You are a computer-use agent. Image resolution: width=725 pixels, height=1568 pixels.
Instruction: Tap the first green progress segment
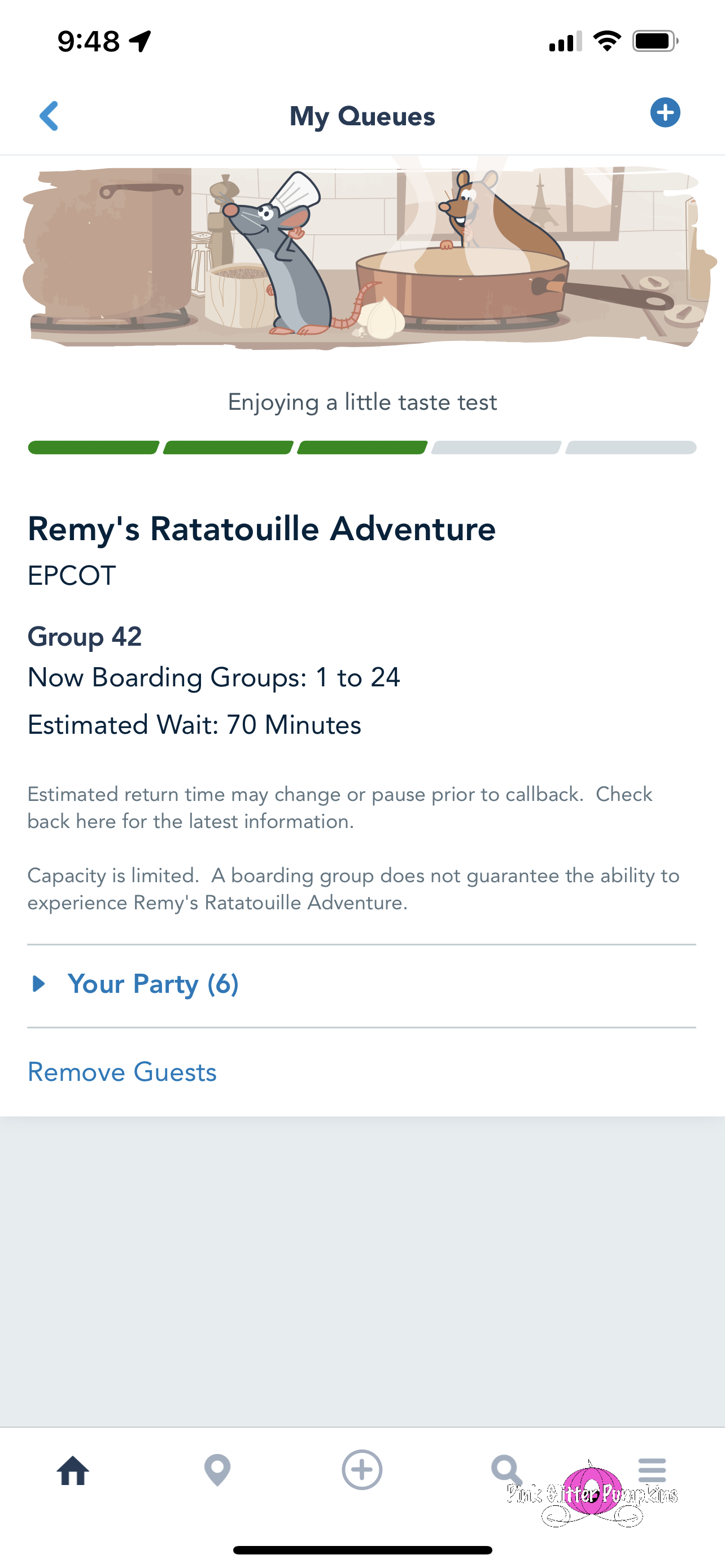coord(94,448)
